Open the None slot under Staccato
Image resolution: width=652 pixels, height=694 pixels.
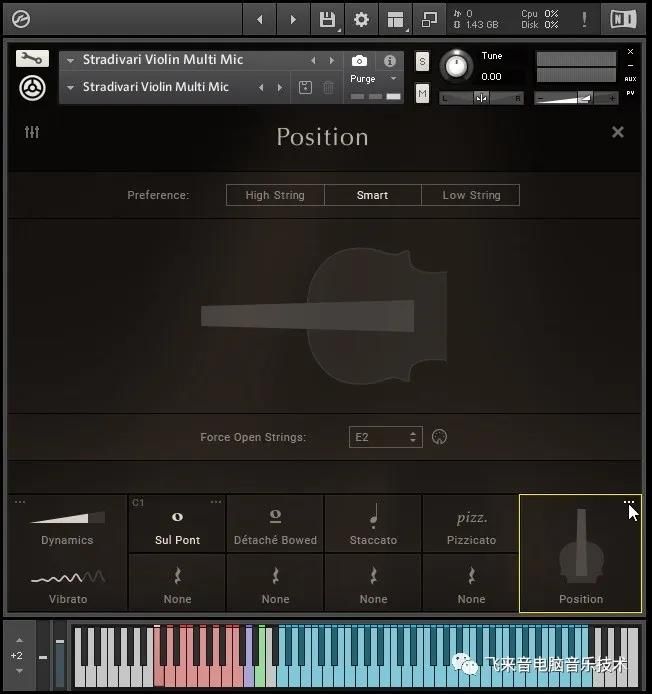tap(373, 583)
